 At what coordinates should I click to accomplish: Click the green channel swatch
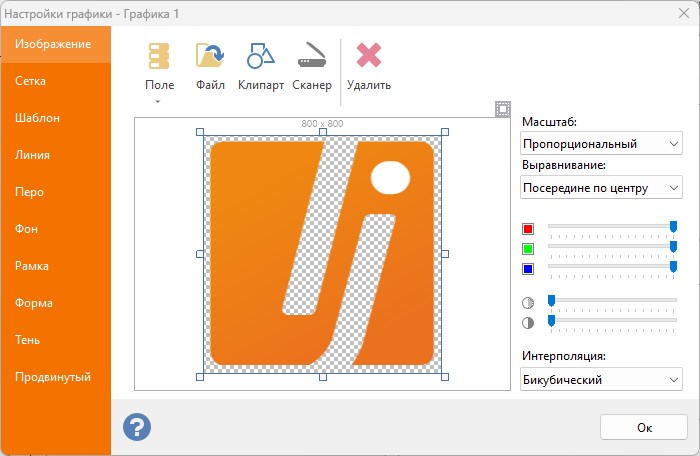(x=528, y=249)
